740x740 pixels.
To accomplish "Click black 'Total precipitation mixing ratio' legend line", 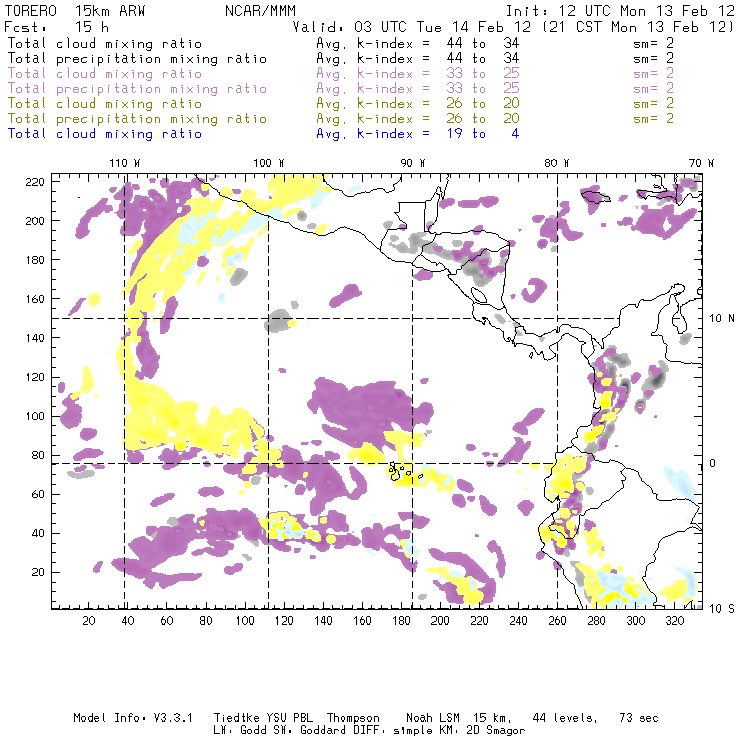I will coord(137,59).
